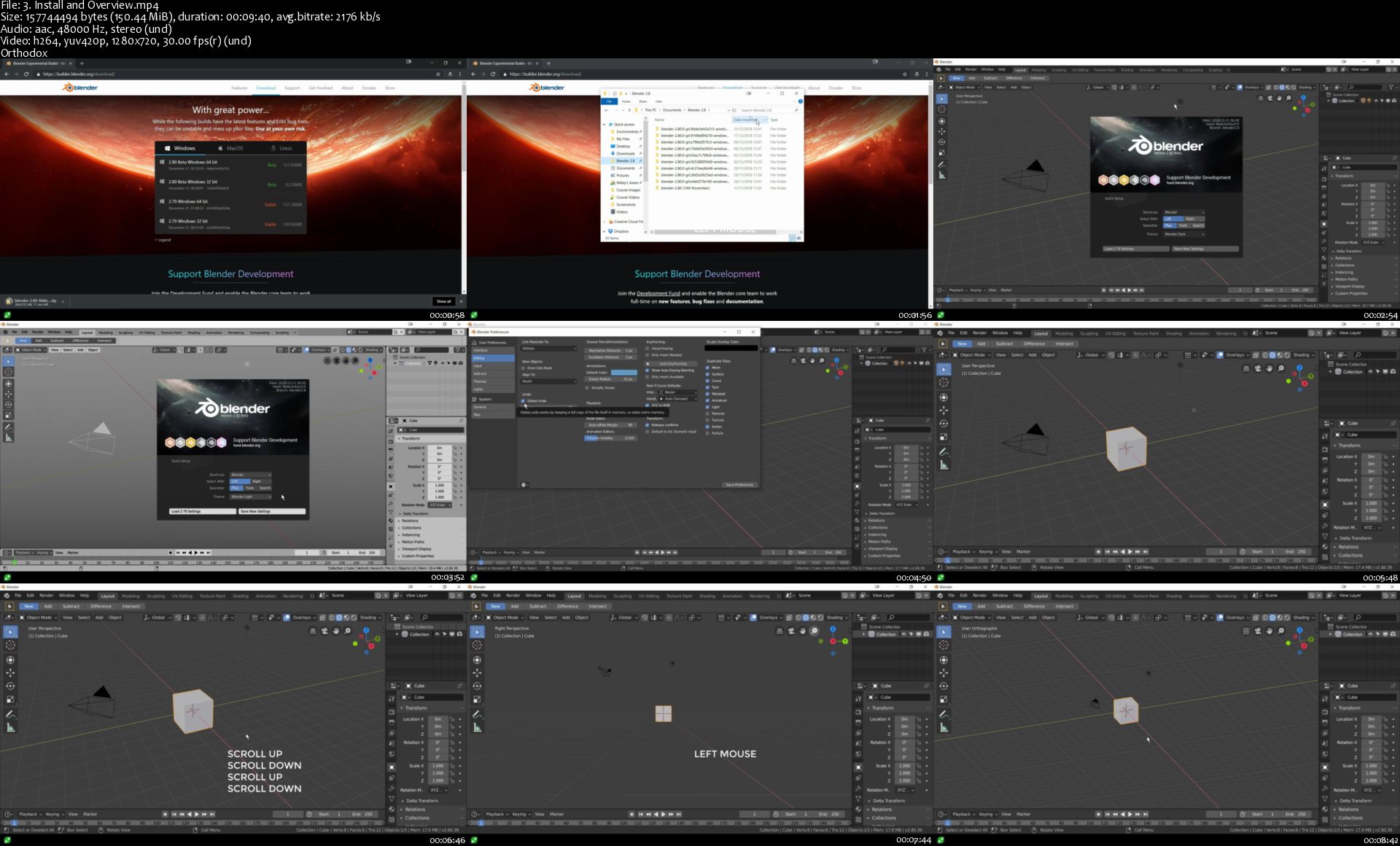Switch to the MacOS downloads tab
The width and height of the screenshot is (1400, 846).
click(x=230, y=148)
